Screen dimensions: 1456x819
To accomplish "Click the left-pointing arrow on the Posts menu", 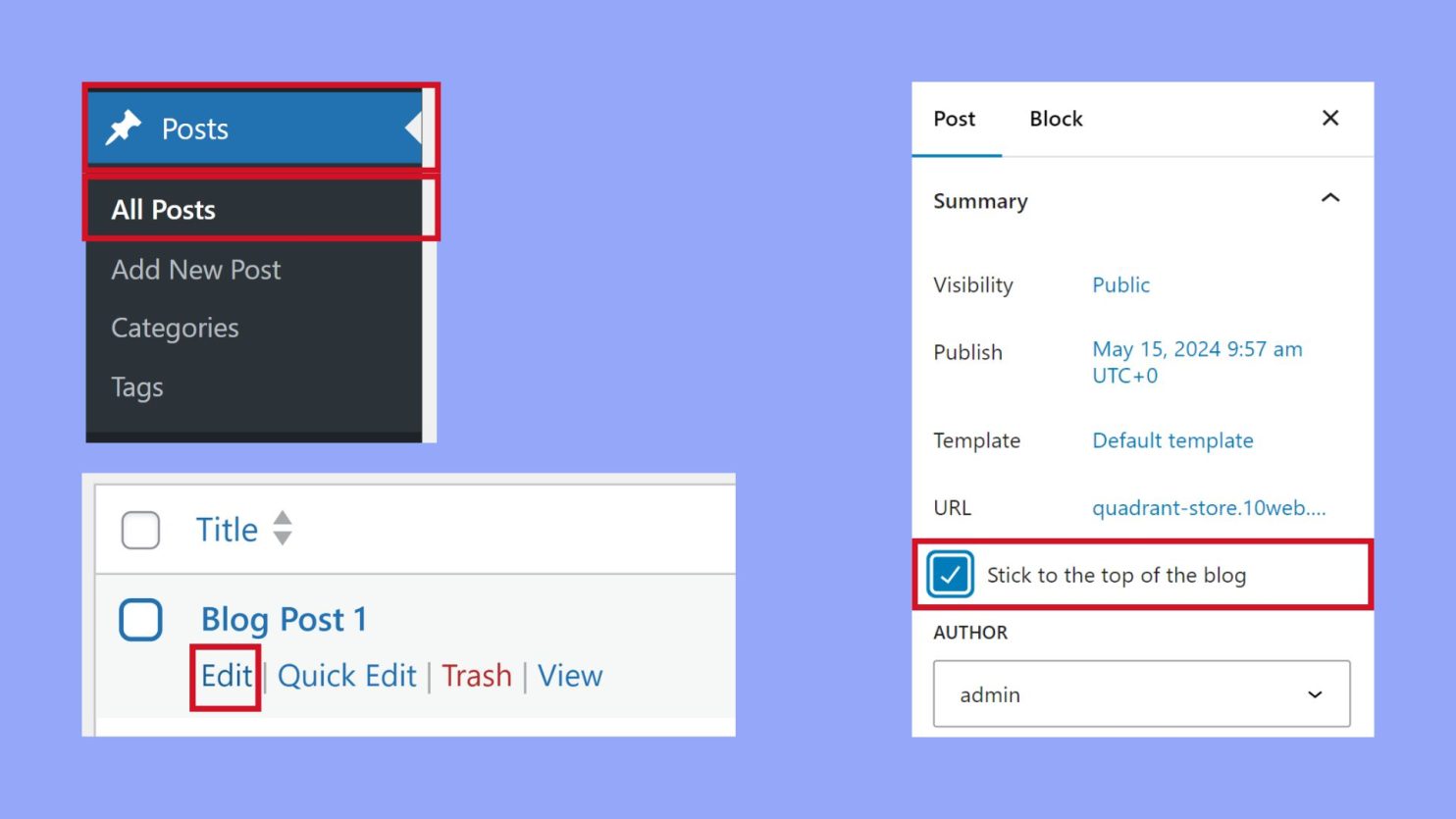I will (412, 128).
